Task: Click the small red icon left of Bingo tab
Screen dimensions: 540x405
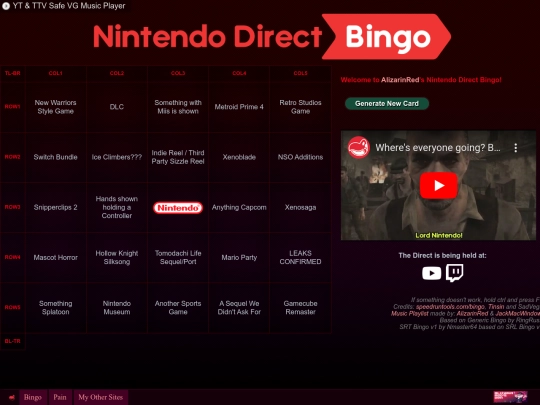Action: click(x=12, y=397)
